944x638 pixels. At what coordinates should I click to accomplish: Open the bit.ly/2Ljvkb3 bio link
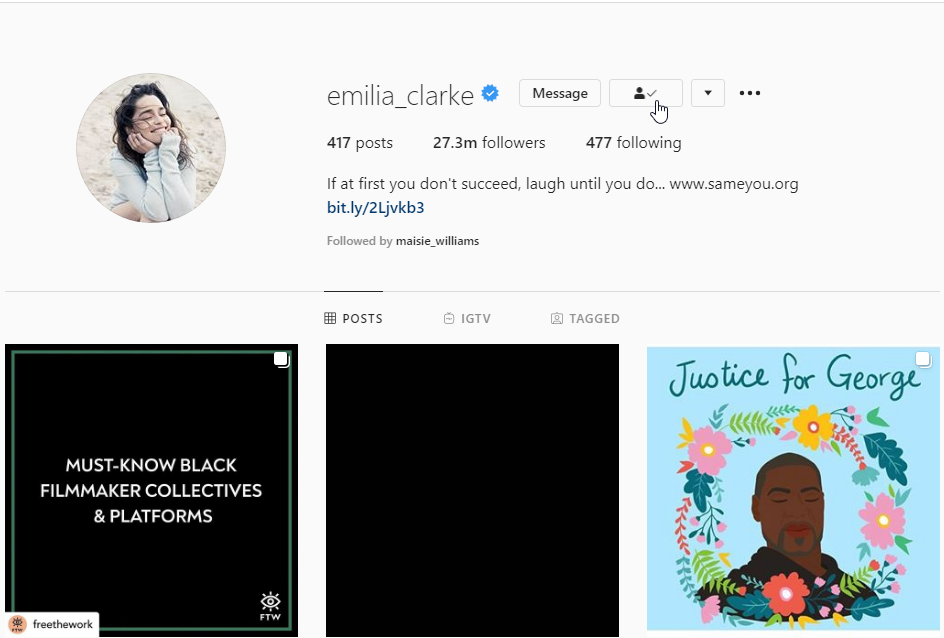click(376, 208)
